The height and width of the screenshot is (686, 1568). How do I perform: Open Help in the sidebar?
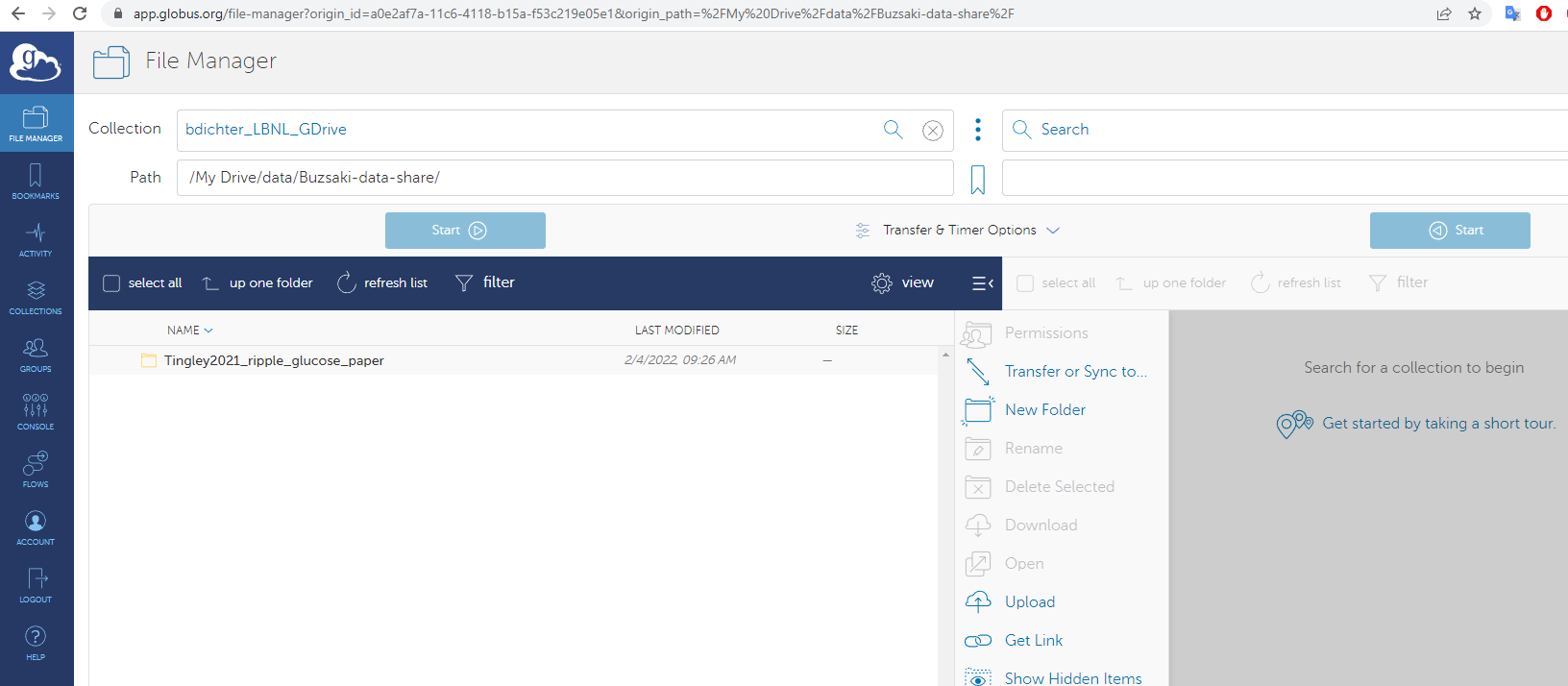point(37,642)
